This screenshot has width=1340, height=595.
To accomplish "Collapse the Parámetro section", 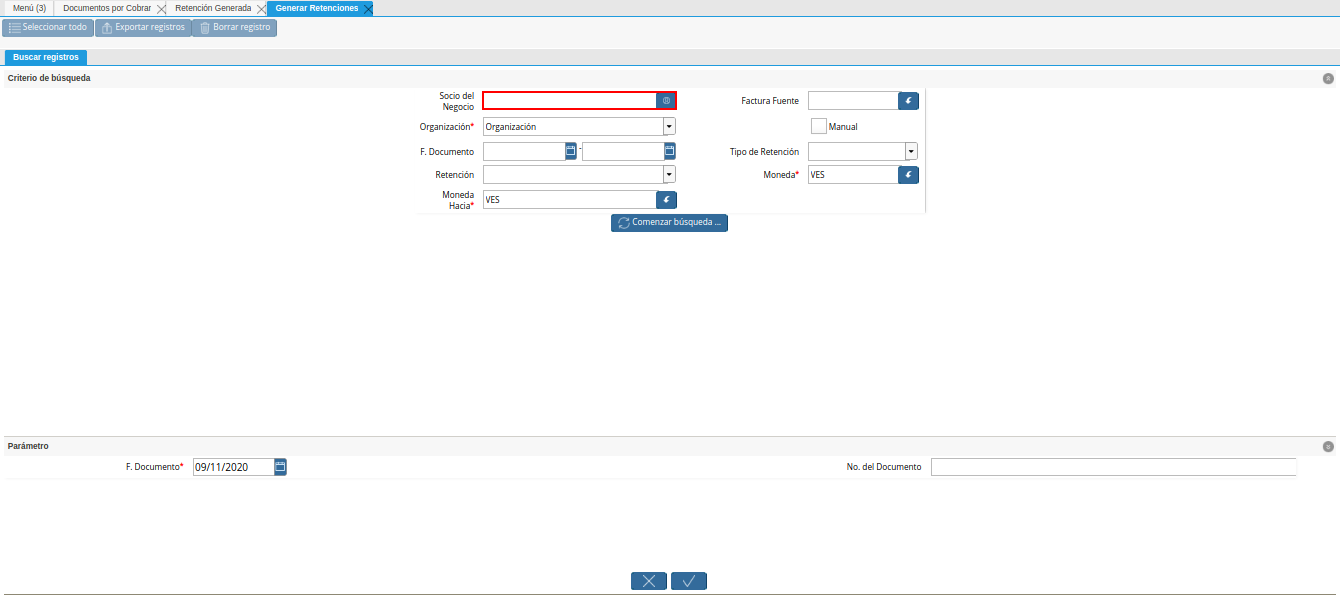I will (x=1328, y=447).
